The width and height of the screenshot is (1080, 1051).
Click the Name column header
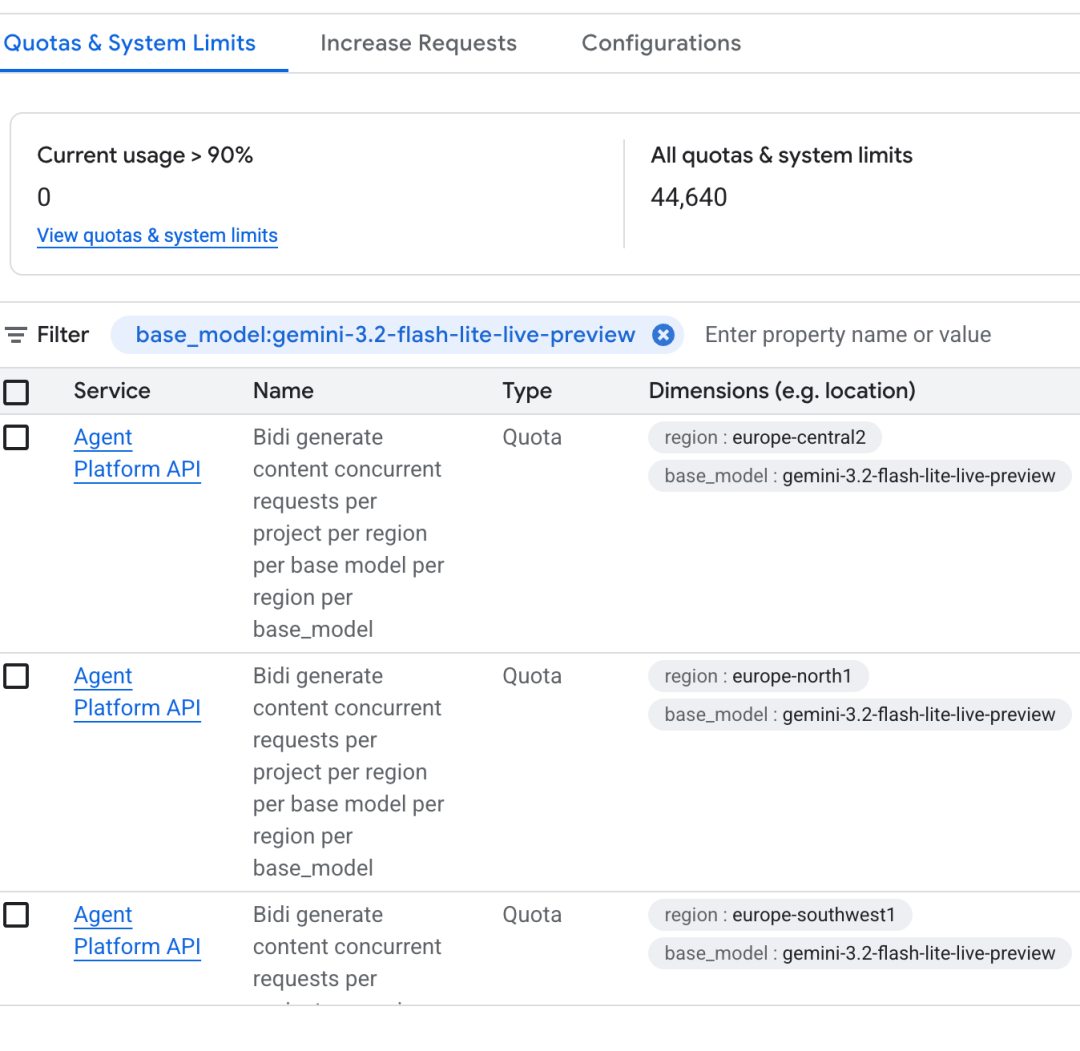[283, 391]
